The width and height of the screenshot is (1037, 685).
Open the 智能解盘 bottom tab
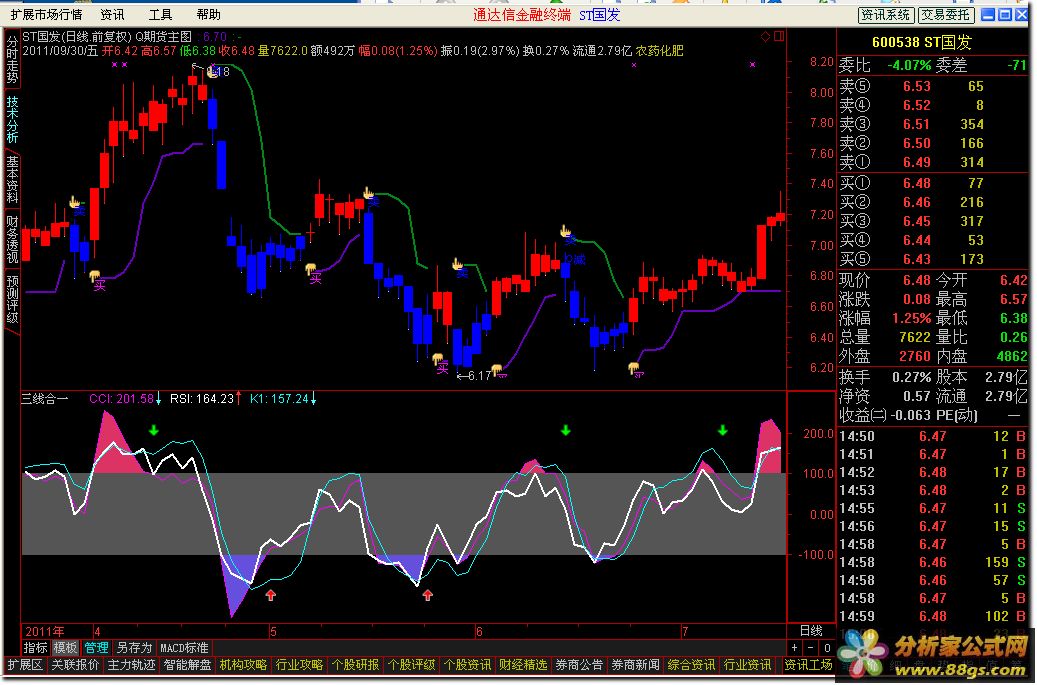tap(187, 665)
